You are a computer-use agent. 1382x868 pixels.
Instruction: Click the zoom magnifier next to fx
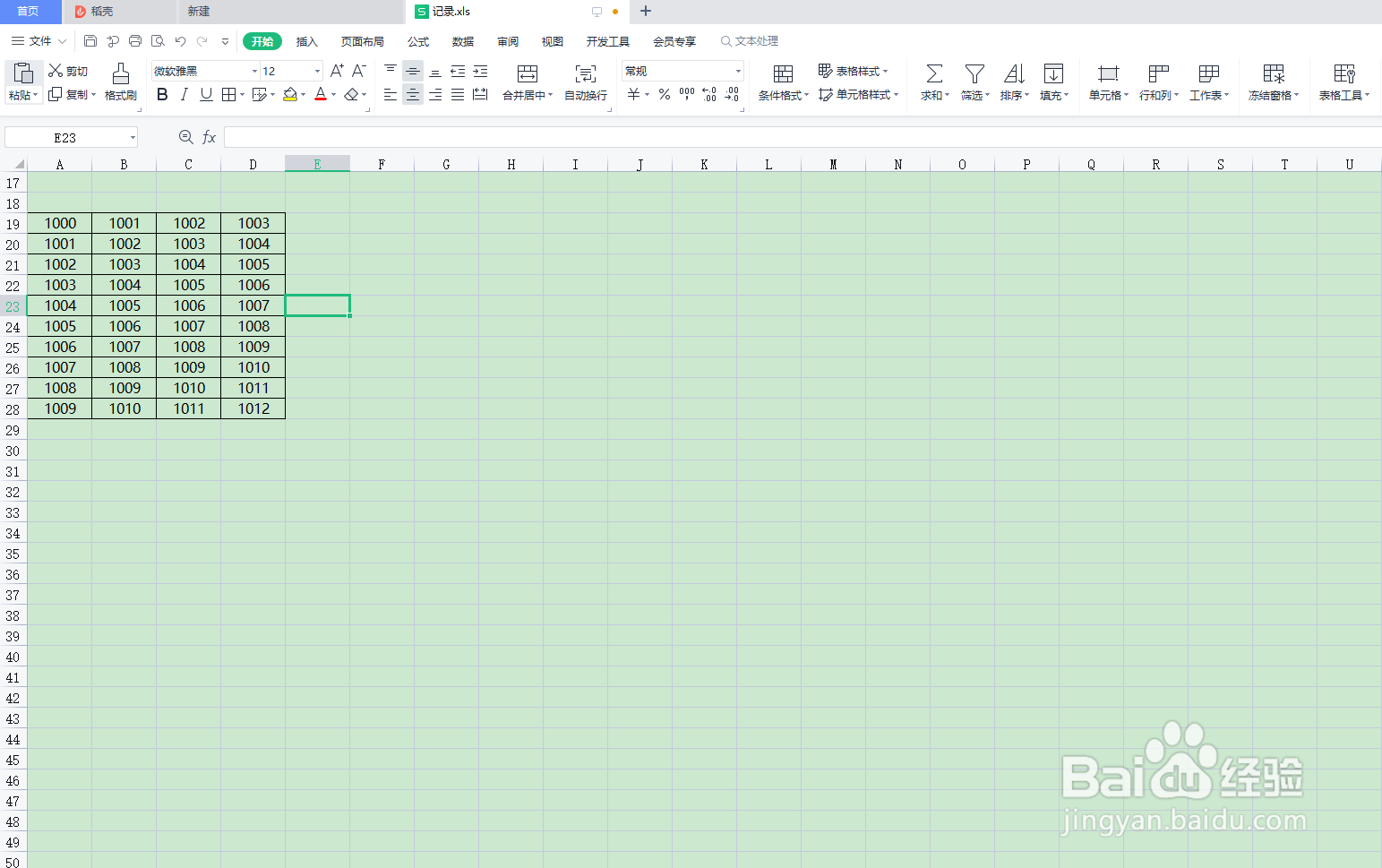click(185, 137)
